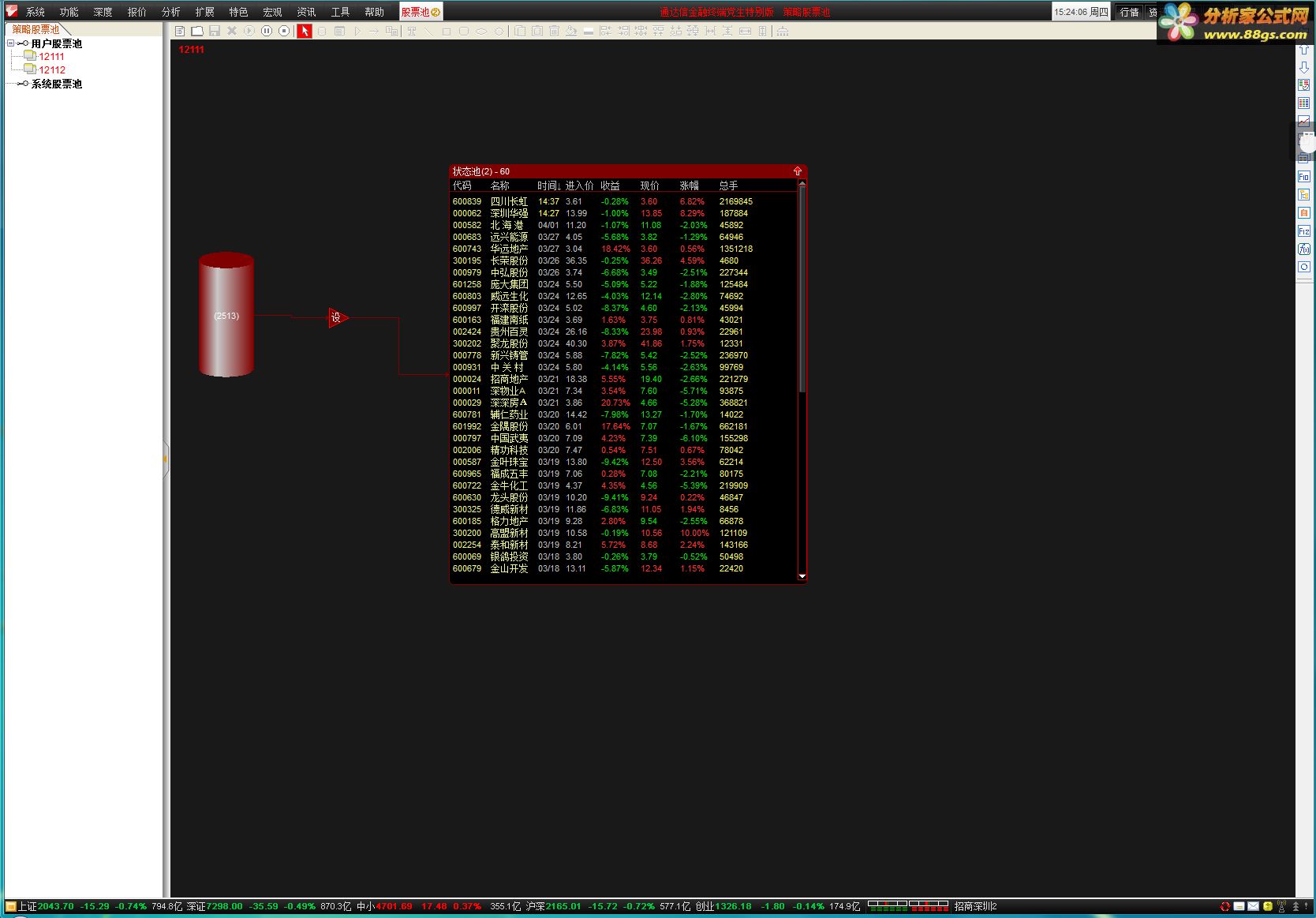
Task: Select the 金山开发 stock row
Action: 623,568
